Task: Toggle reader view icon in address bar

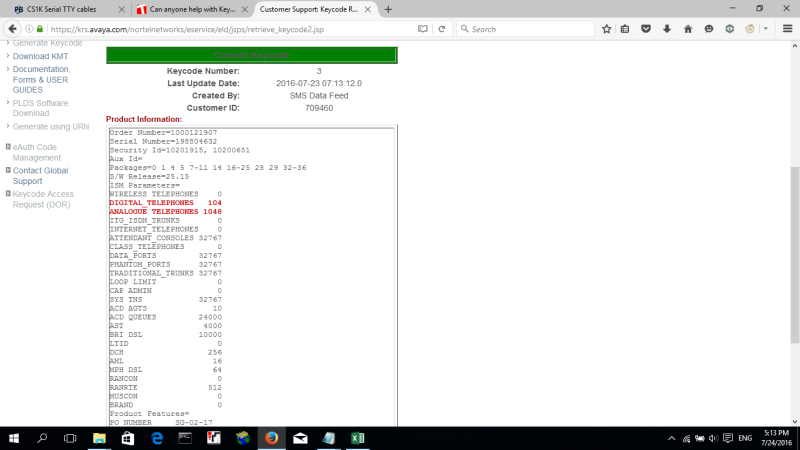Action: click(x=422, y=29)
